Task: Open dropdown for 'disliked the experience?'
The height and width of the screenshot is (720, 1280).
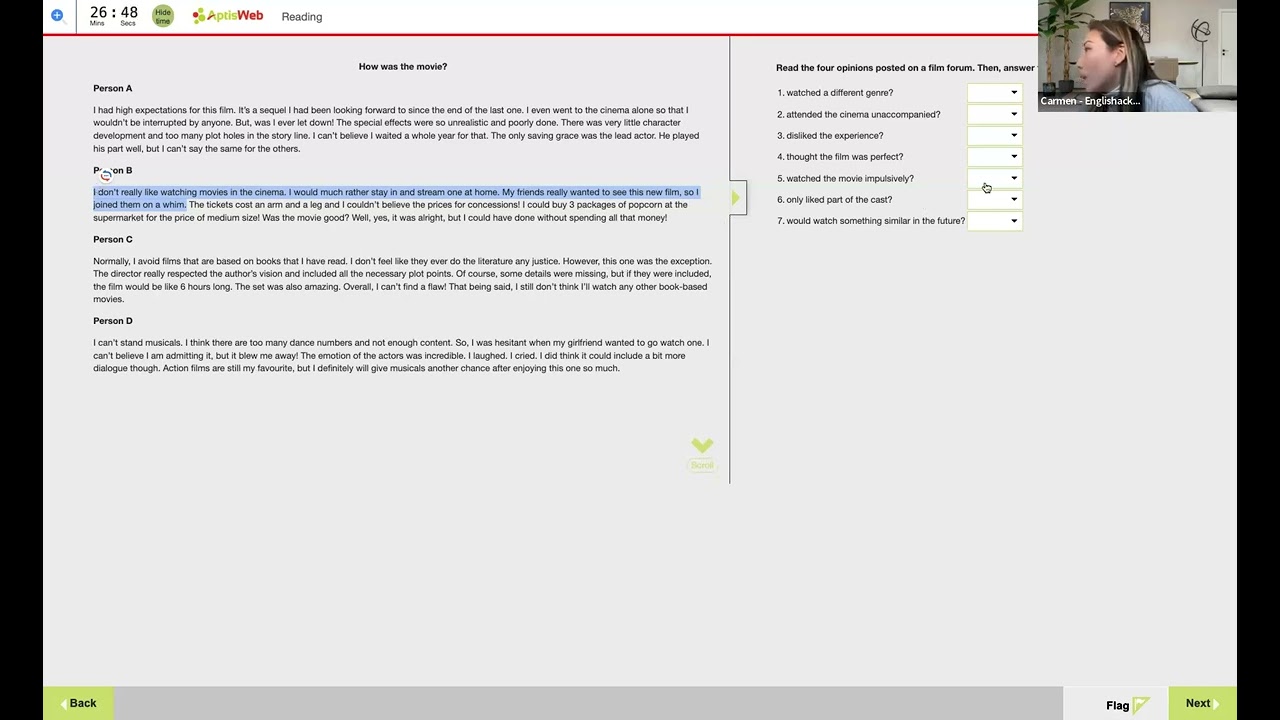Action: 995,135
